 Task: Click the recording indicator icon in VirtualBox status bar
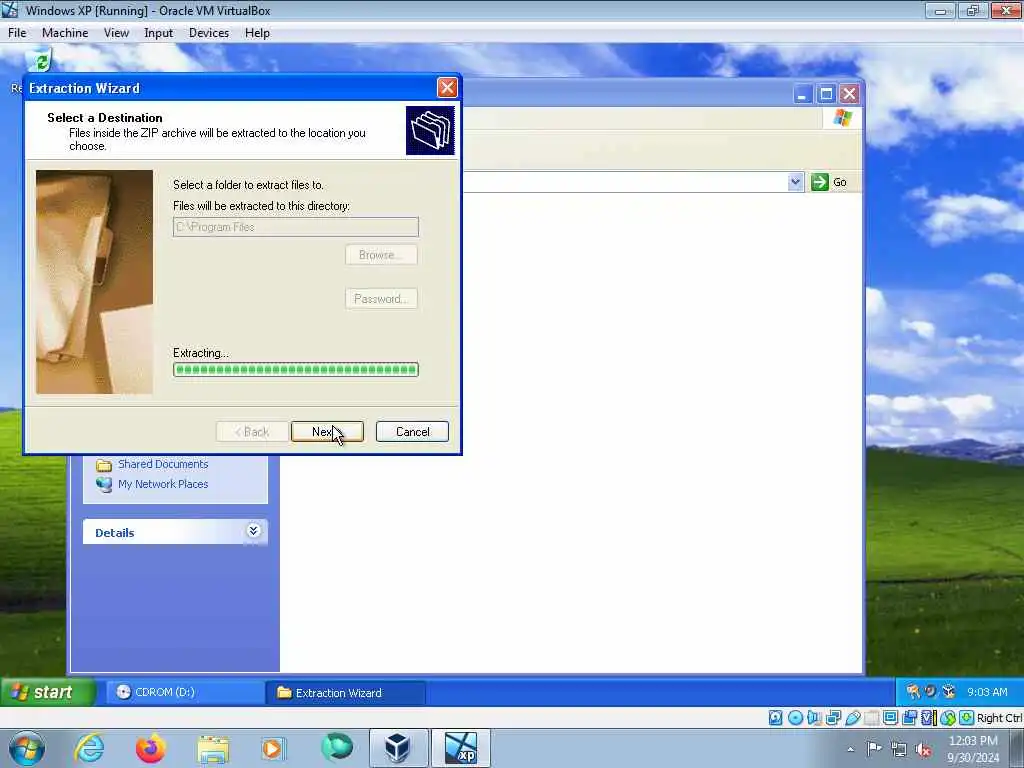click(x=909, y=718)
